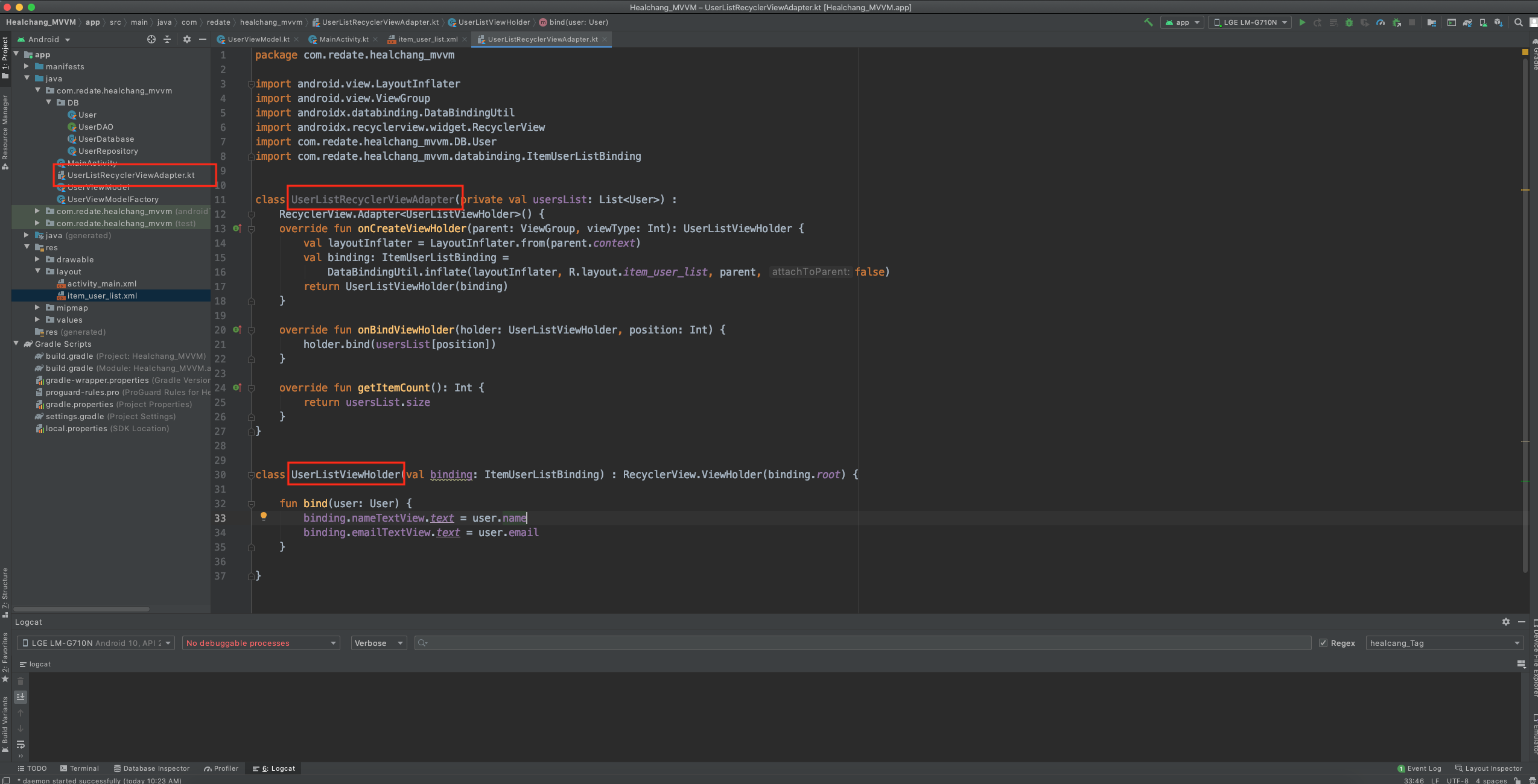1538x784 pixels.
Task: Run the app with green play button
Action: pyautogui.click(x=1302, y=22)
